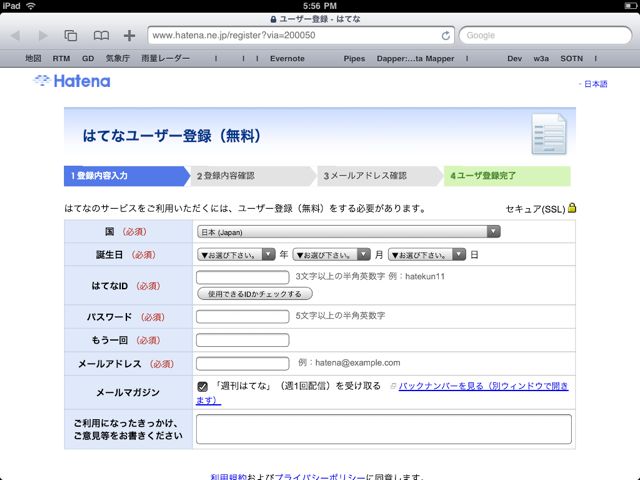Click the hint text 例:hatena@example.com
Image resolution: width=640 pixels, height=480 pixels.
point(349,362)
